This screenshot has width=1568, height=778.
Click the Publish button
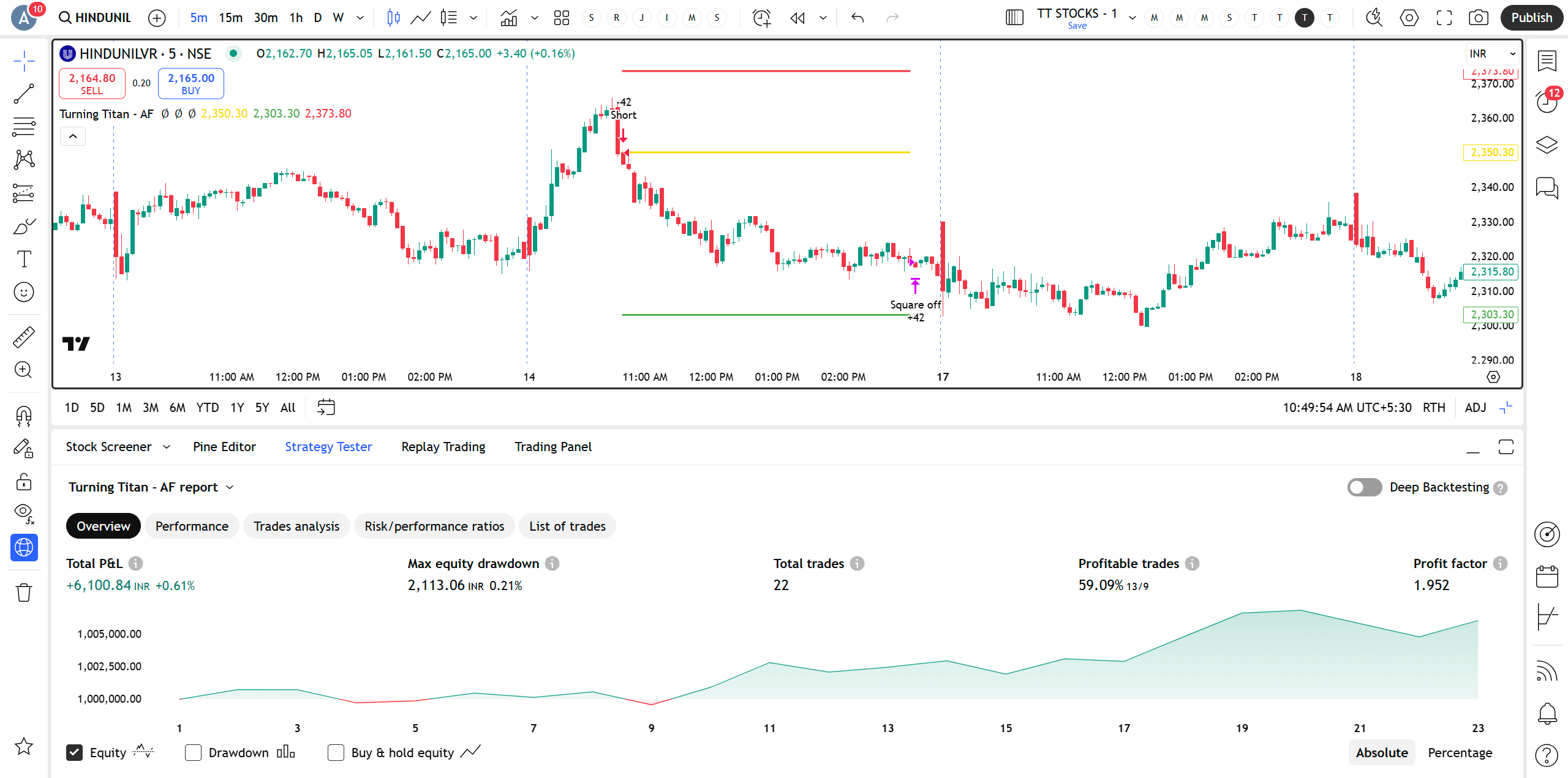(x=1531, y=18)
